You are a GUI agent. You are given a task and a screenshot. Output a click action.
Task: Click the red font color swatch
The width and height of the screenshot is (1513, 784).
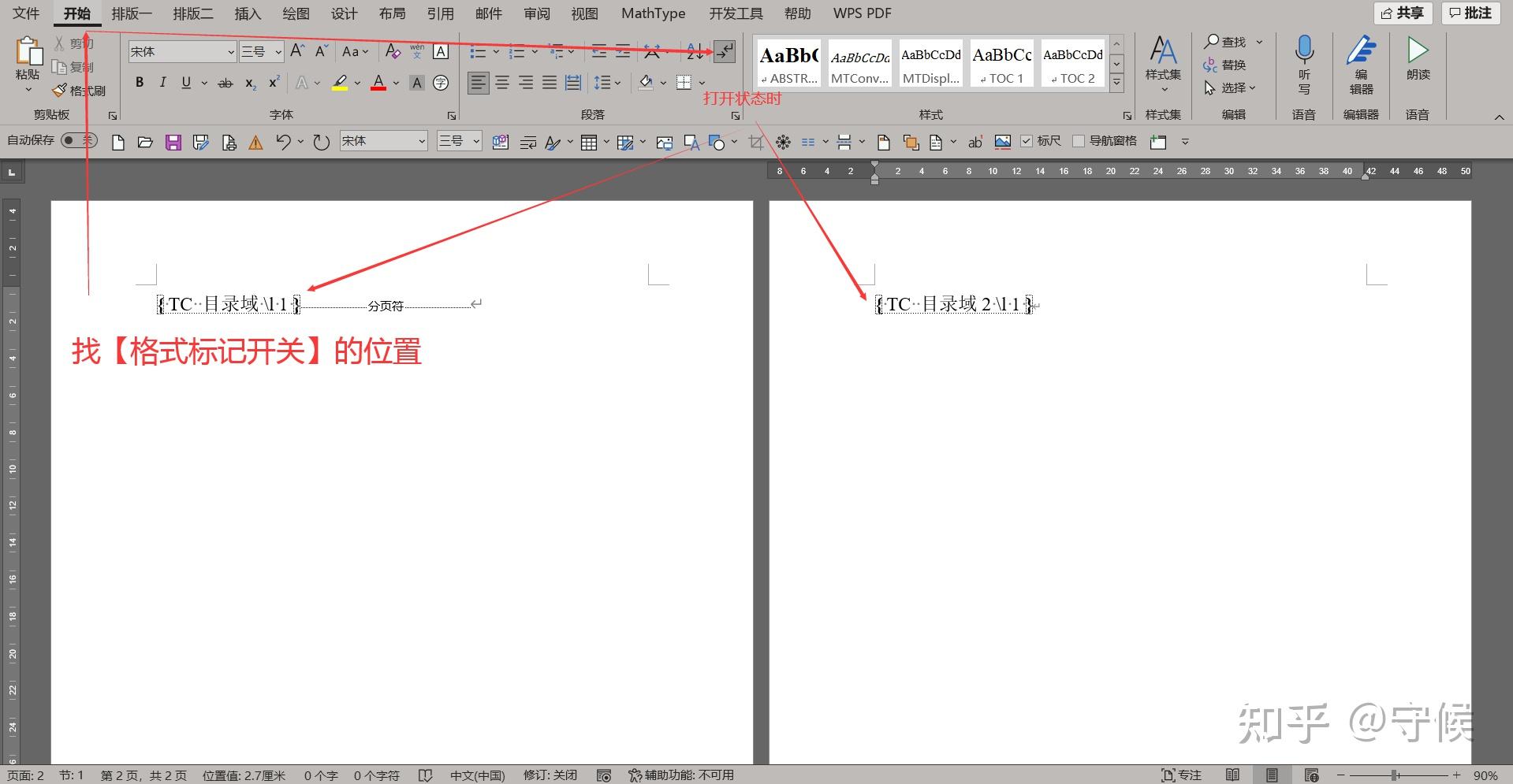click(x=378, y=83)
